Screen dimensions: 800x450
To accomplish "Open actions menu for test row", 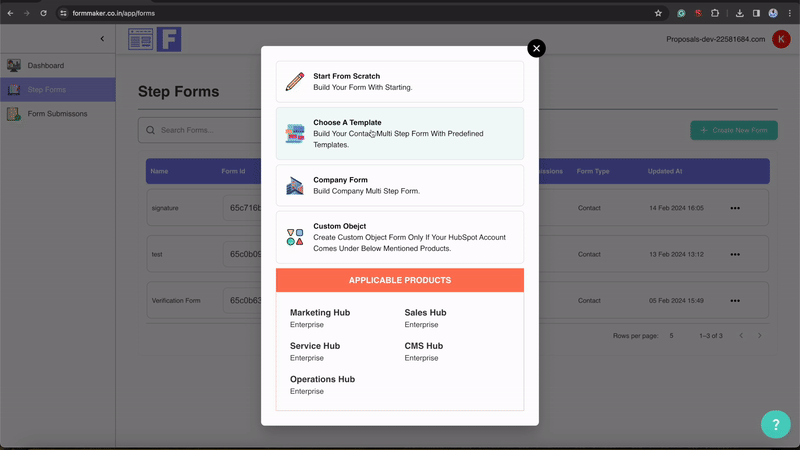I will coord(735,254).
